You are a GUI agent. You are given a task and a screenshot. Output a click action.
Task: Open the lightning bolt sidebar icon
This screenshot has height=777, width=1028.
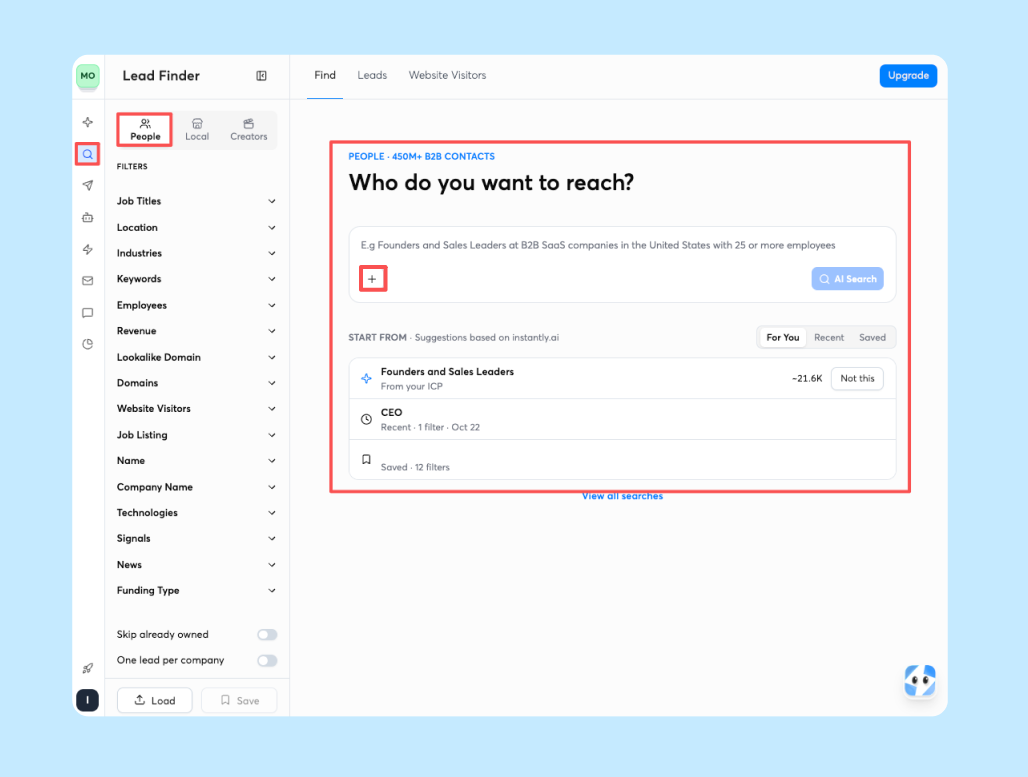point(88,249)
